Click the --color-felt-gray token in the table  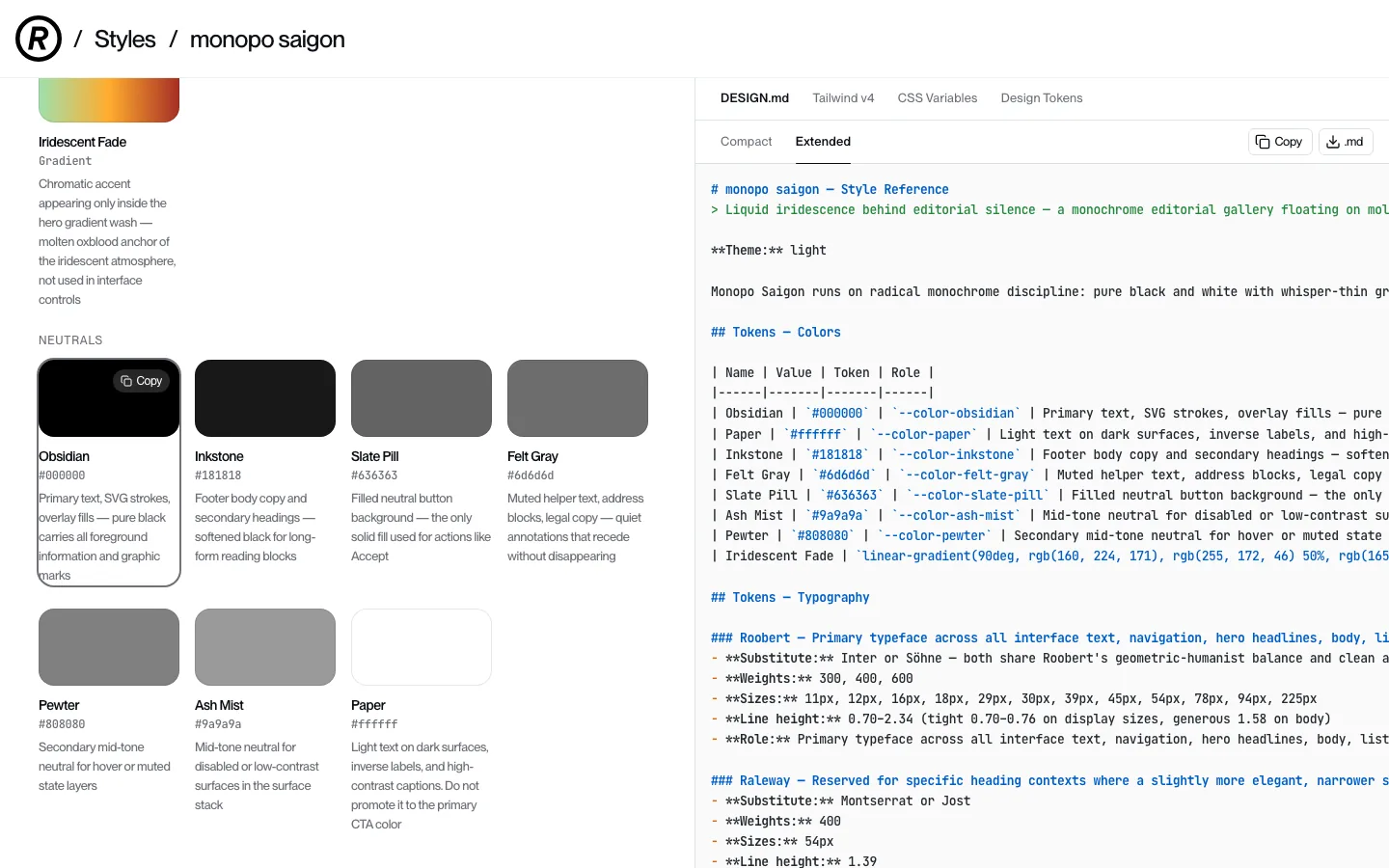967,475
